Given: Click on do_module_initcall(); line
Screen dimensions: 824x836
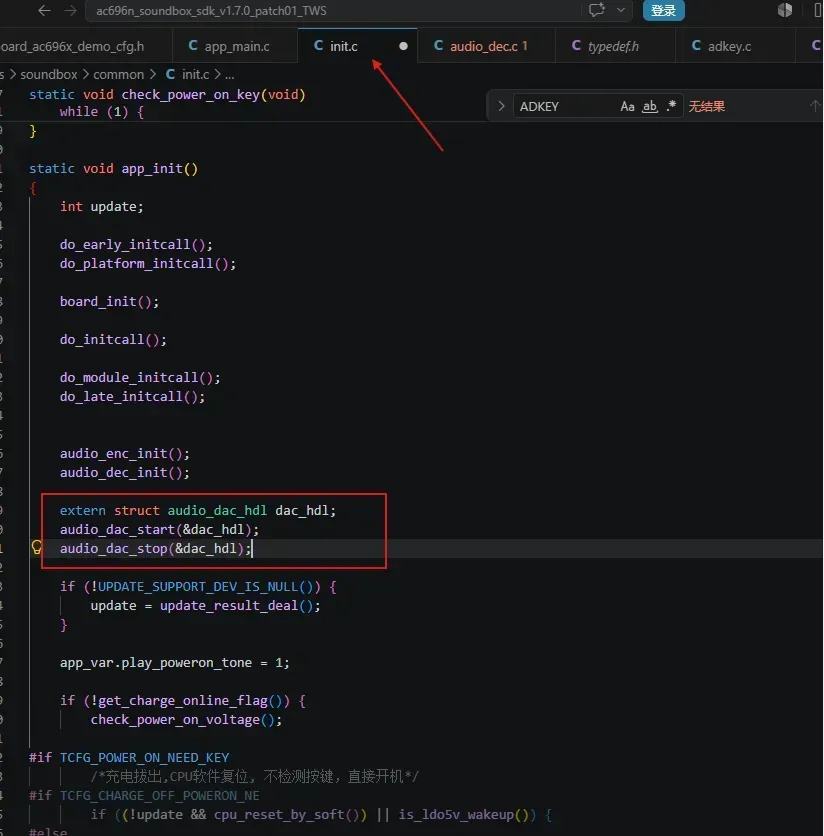Looking at the screenshot, I should [140, 377].
